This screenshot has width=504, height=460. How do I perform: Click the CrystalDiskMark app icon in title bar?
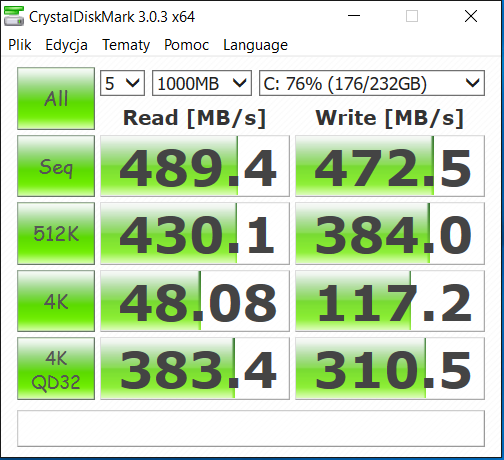pyautogui.click(x=14, y=16)
